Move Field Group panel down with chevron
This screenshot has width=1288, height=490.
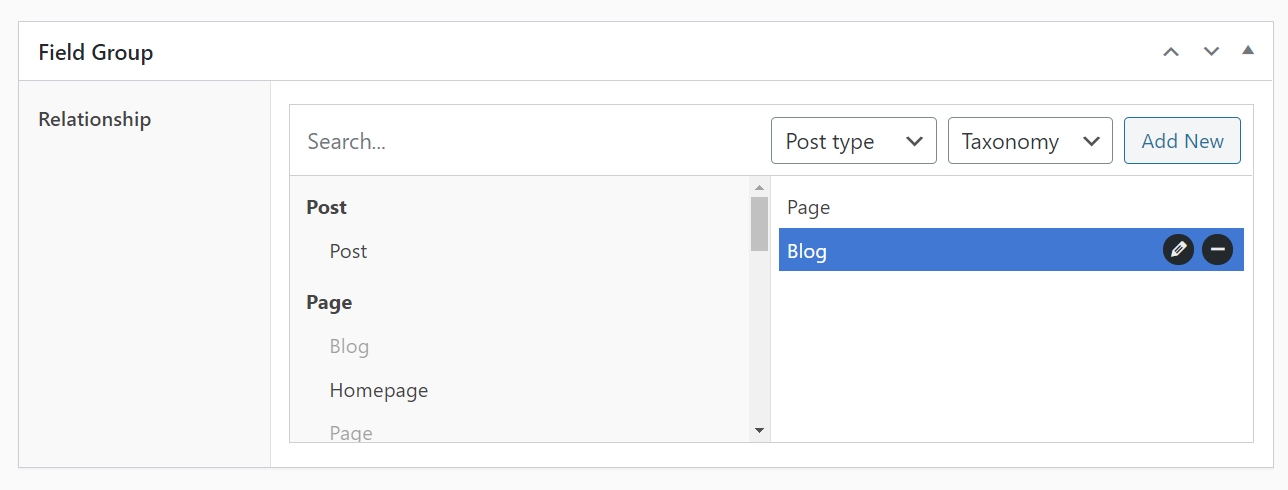coord(1211,51)
